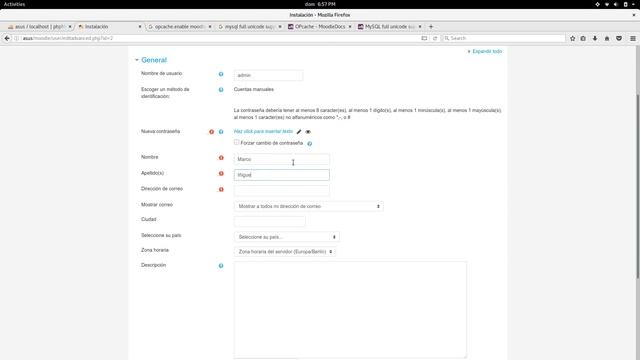Close the Instalación tab

click(140, 27)
